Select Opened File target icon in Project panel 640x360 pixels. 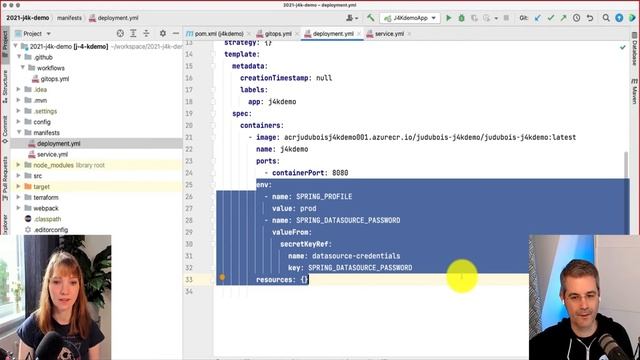120,33
